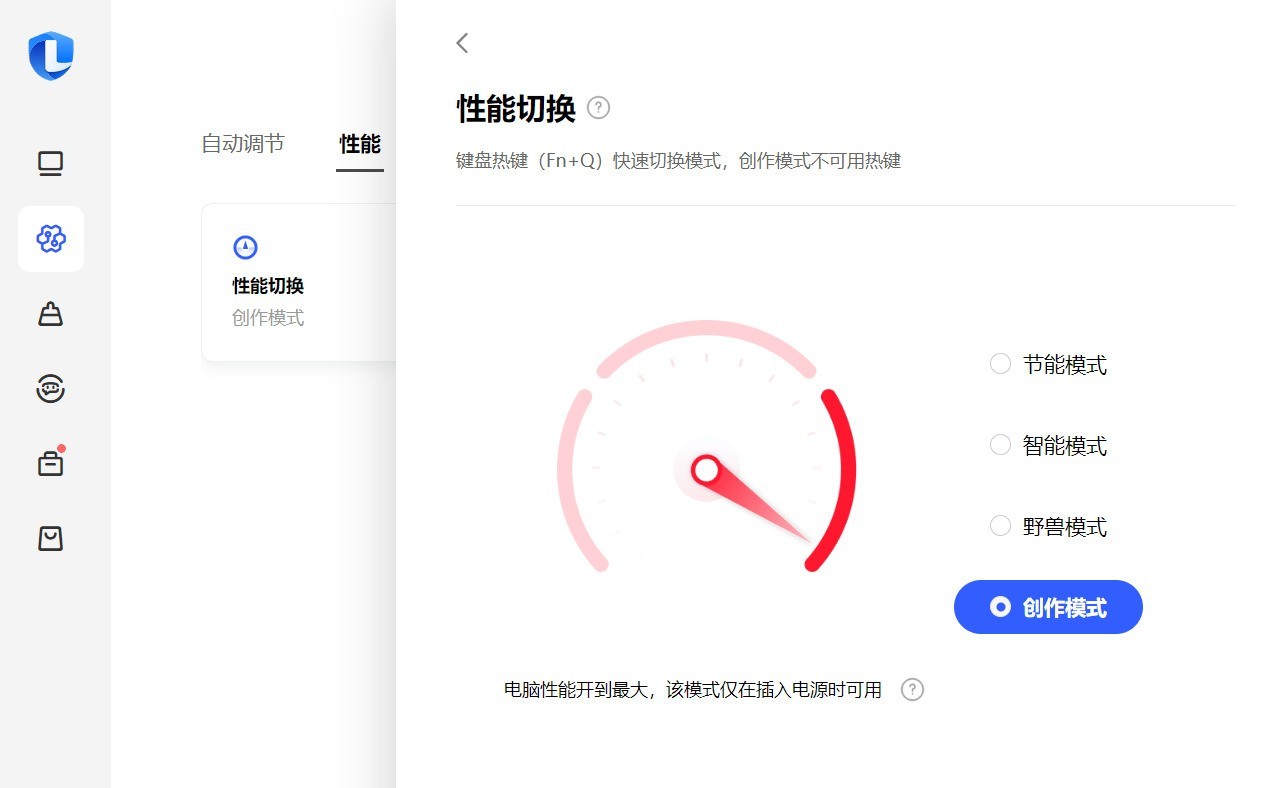Open the toolbox icon with red dot
Screen dimensions: 1281x788
pyautogui.click(x=50, y=463)
